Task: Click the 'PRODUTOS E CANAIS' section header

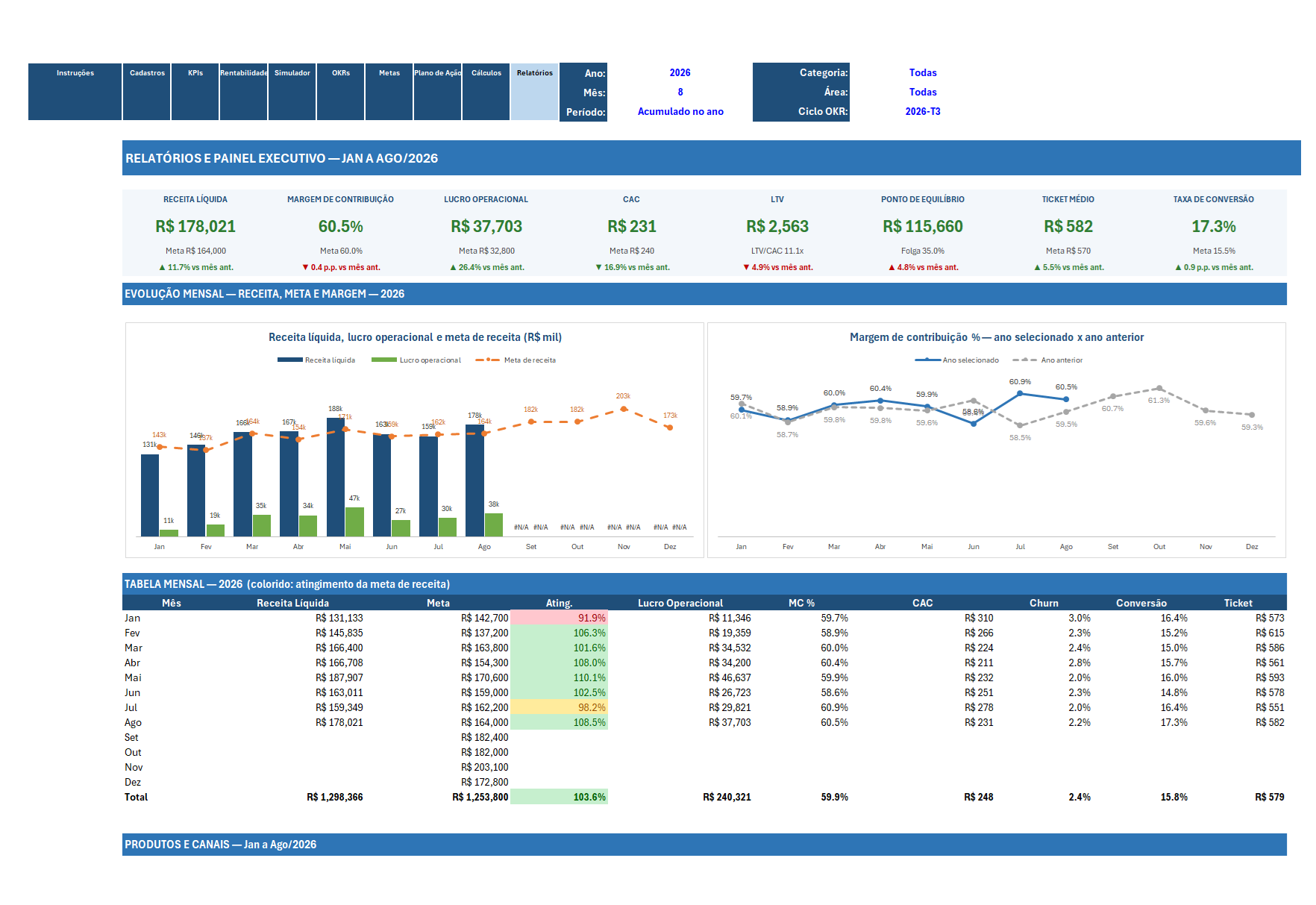Action: tap(704, 845)
